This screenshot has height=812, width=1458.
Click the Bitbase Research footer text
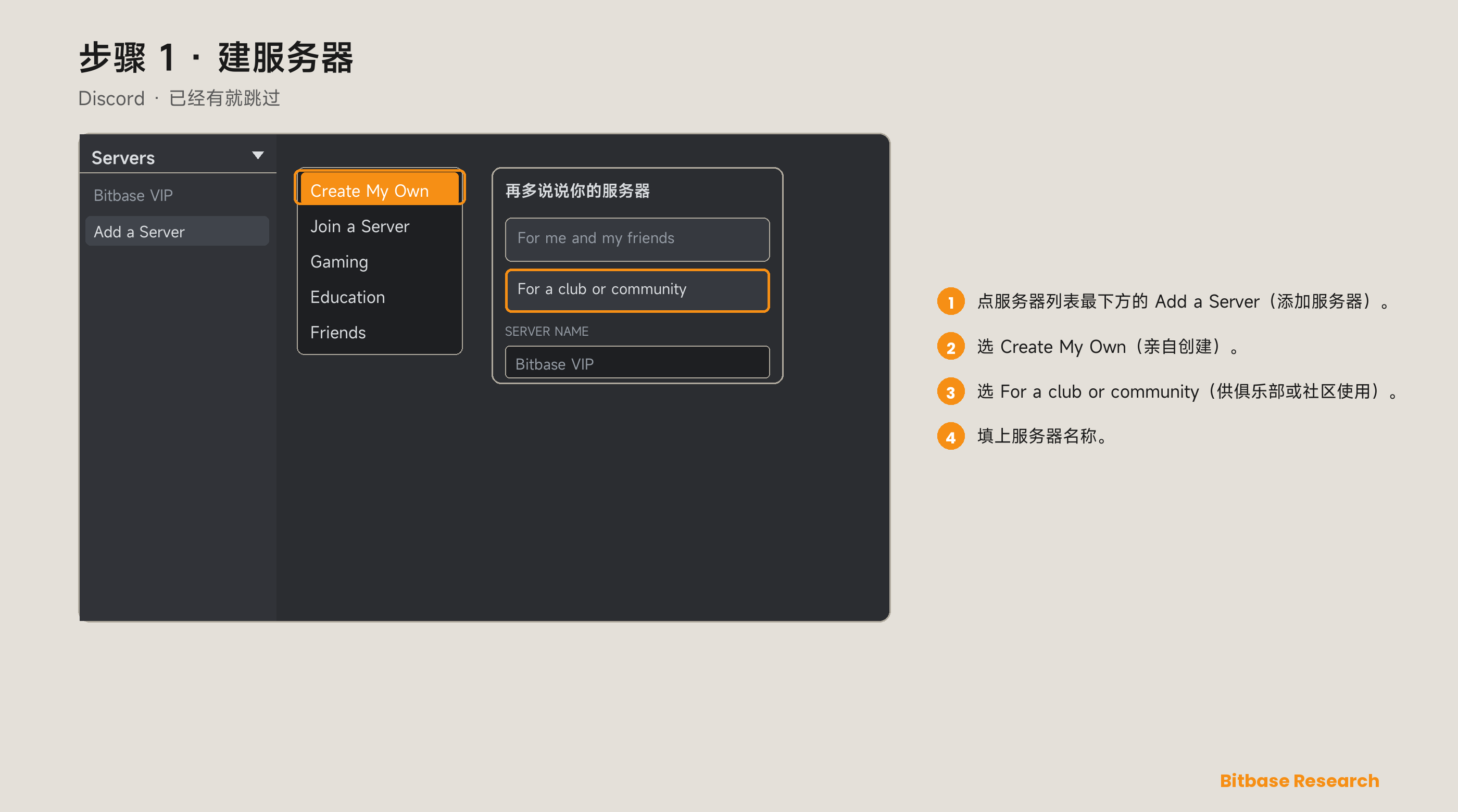(1300, 780)
